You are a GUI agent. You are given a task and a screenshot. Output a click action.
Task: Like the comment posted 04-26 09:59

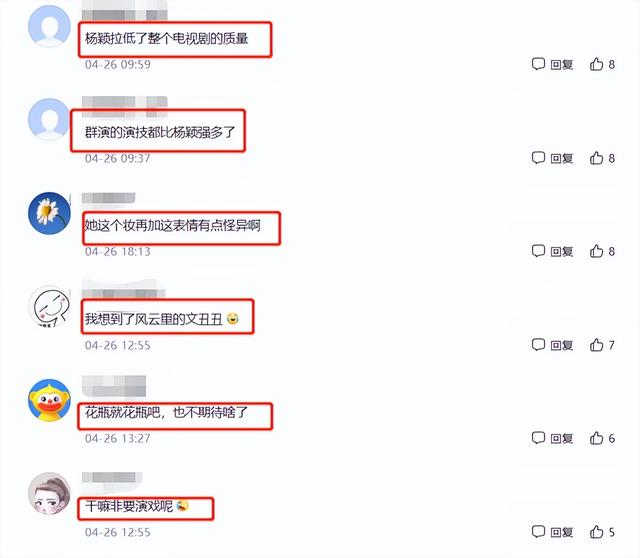pos(596,64)
